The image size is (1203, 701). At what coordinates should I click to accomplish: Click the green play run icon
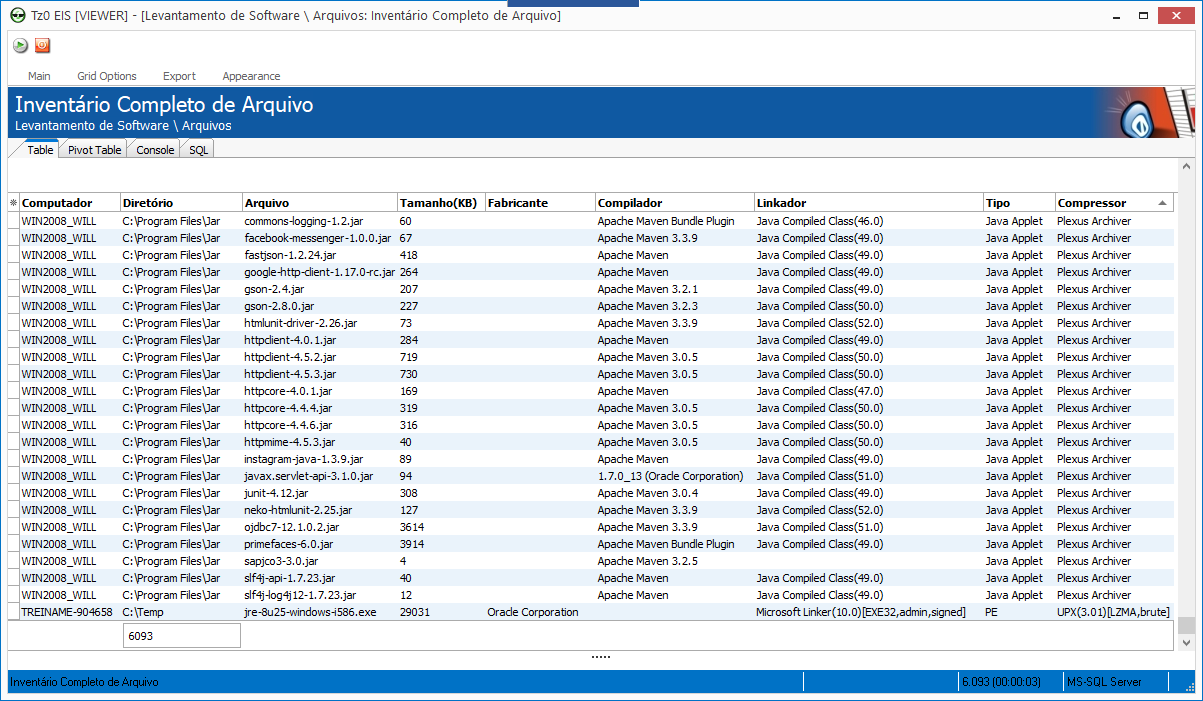tap(20, 45)
